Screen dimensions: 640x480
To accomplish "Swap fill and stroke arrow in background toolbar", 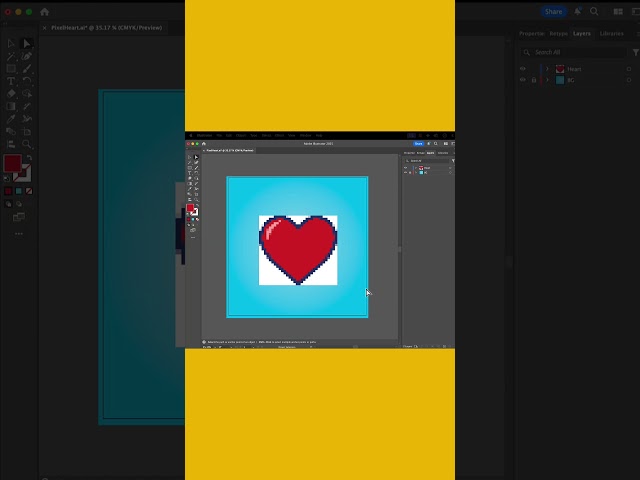I will coord(29,158).
